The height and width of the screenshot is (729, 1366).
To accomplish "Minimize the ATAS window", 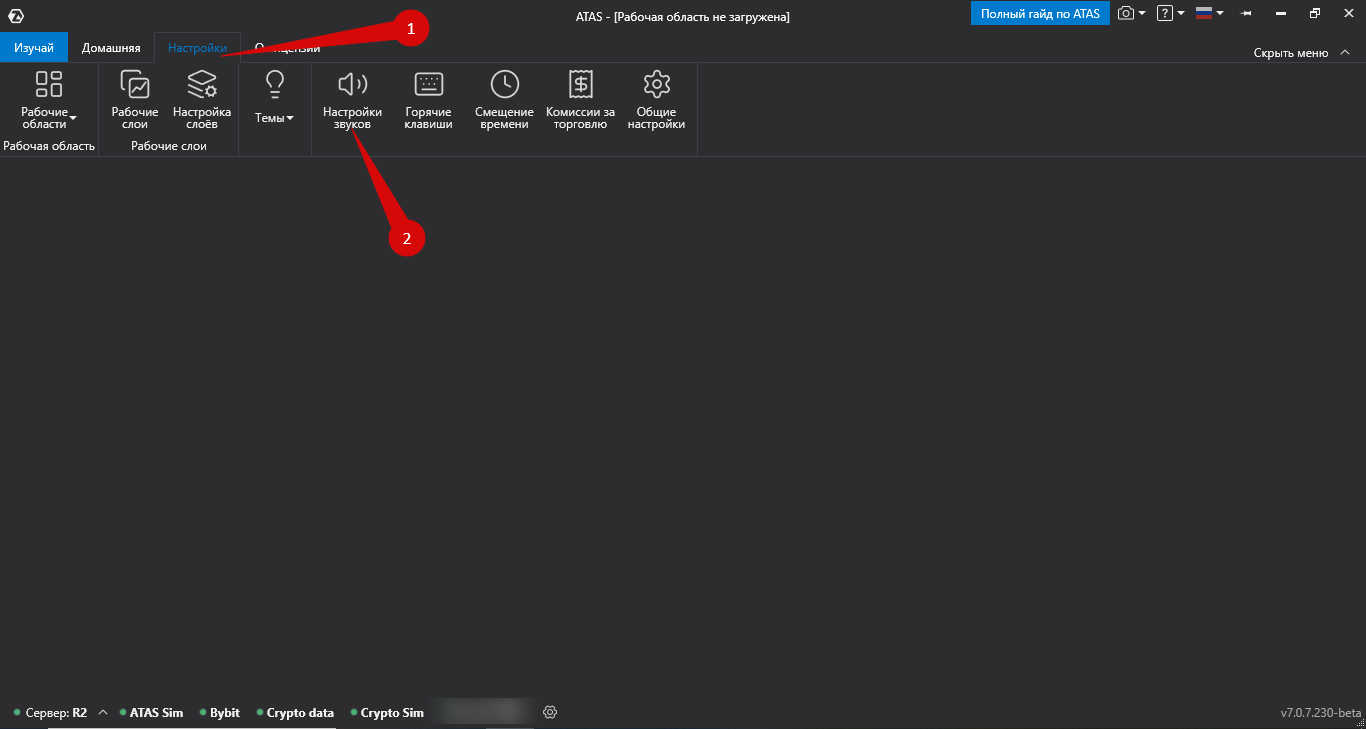I will coord(1281,14).
